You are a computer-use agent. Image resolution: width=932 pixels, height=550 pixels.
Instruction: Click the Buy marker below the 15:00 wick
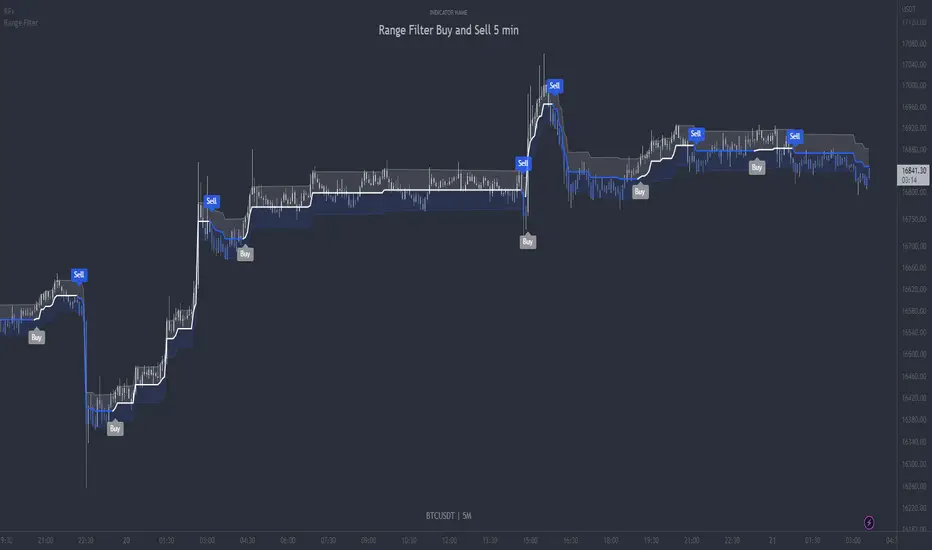(x=528, y=241)
